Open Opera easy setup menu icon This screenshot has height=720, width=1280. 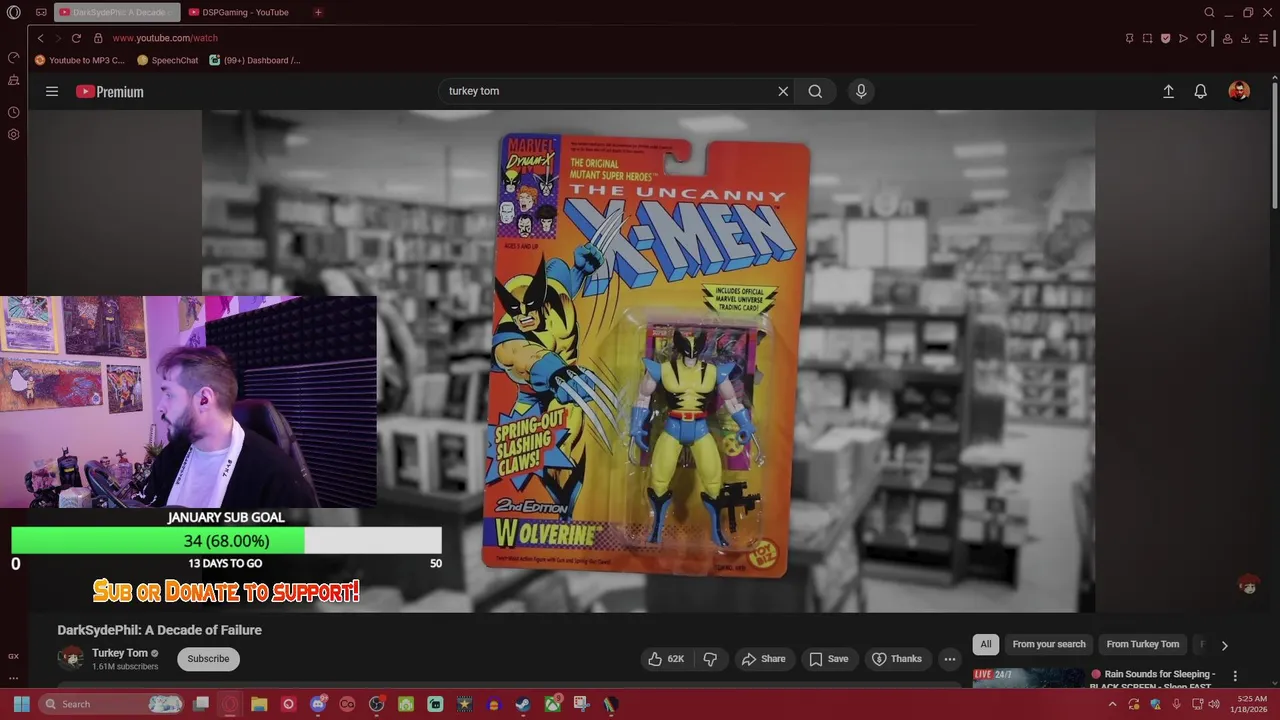tap(1265, 38)
